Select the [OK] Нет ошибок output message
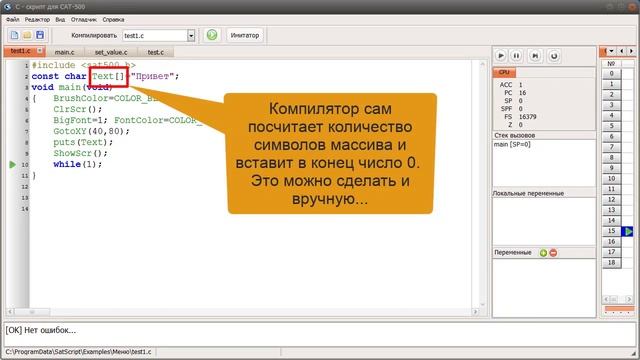The image size is (640, 360). click(x=40, y=330)
